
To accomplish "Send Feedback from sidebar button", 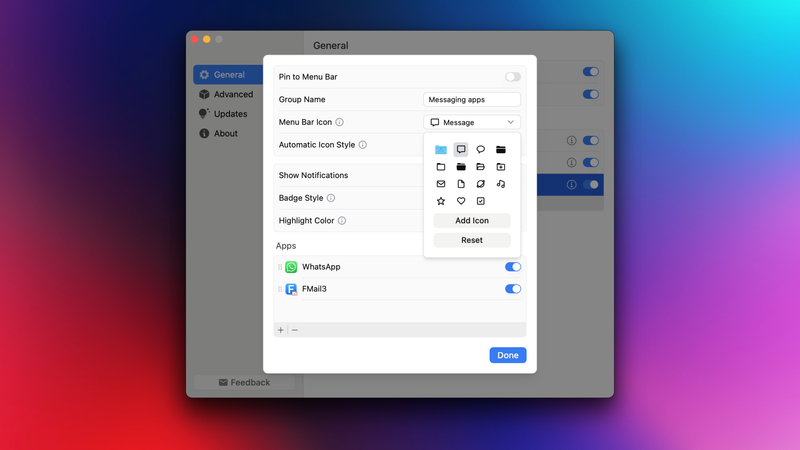I will click(x=244, y=382).
